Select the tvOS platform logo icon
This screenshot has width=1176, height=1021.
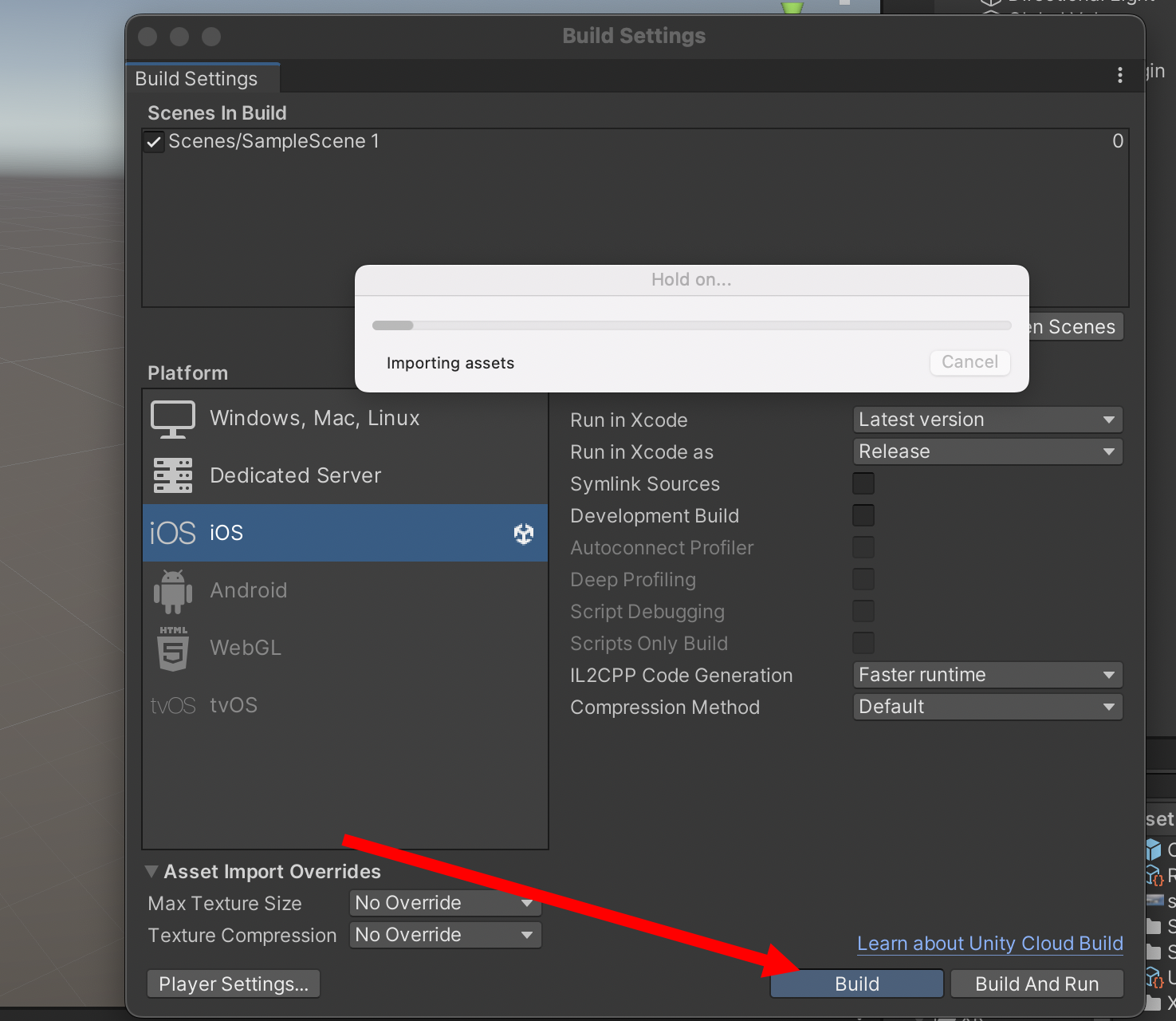click(173, 706)
